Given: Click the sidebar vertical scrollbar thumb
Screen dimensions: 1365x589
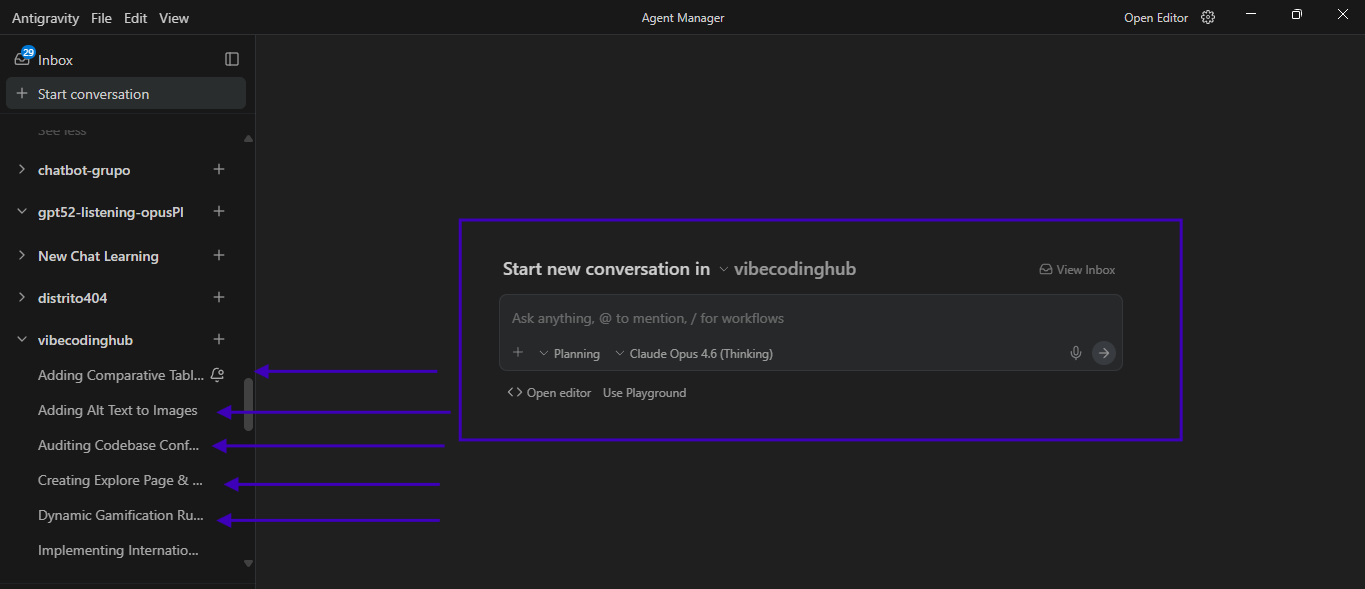Looking at the screenshot, I should (249, 404).
